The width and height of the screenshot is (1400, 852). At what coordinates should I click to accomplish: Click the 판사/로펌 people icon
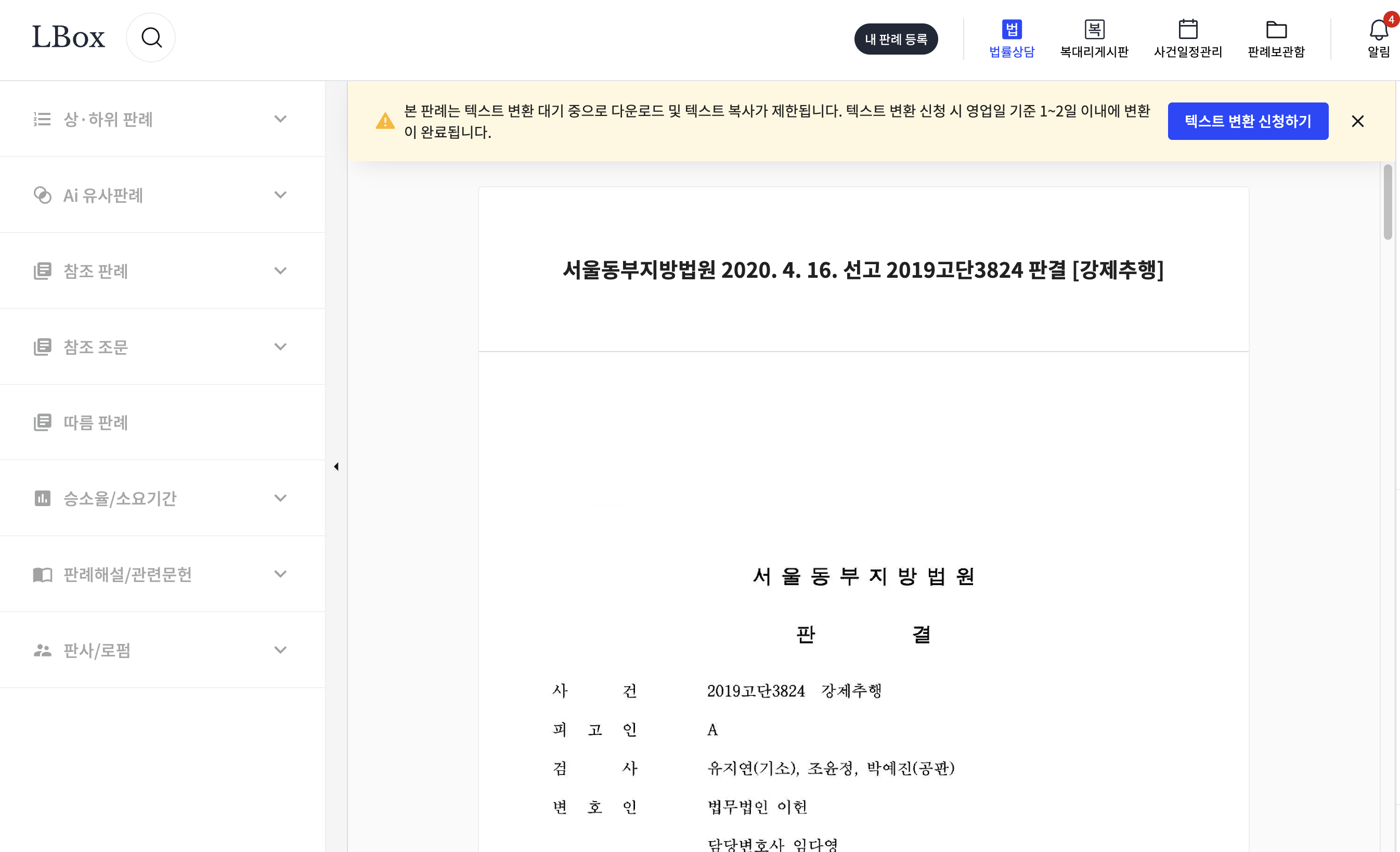point(42,650)
